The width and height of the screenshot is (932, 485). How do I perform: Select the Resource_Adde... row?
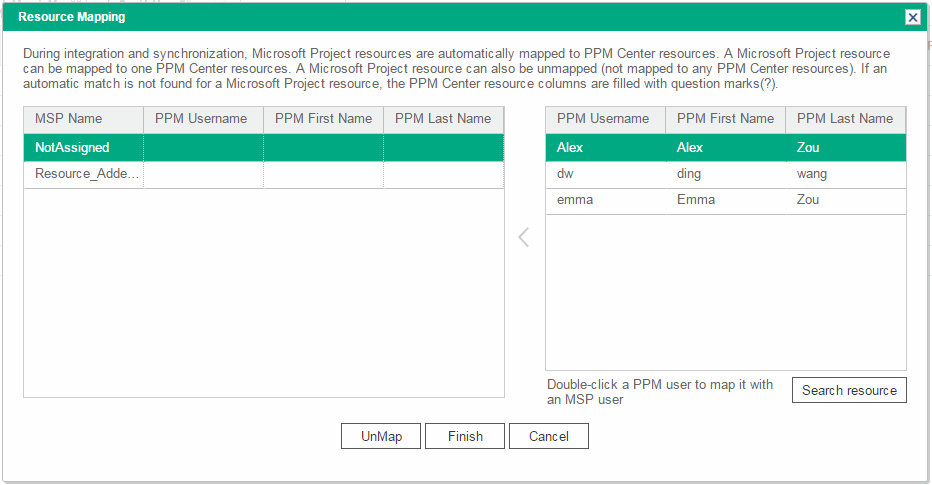click(82, 173)
